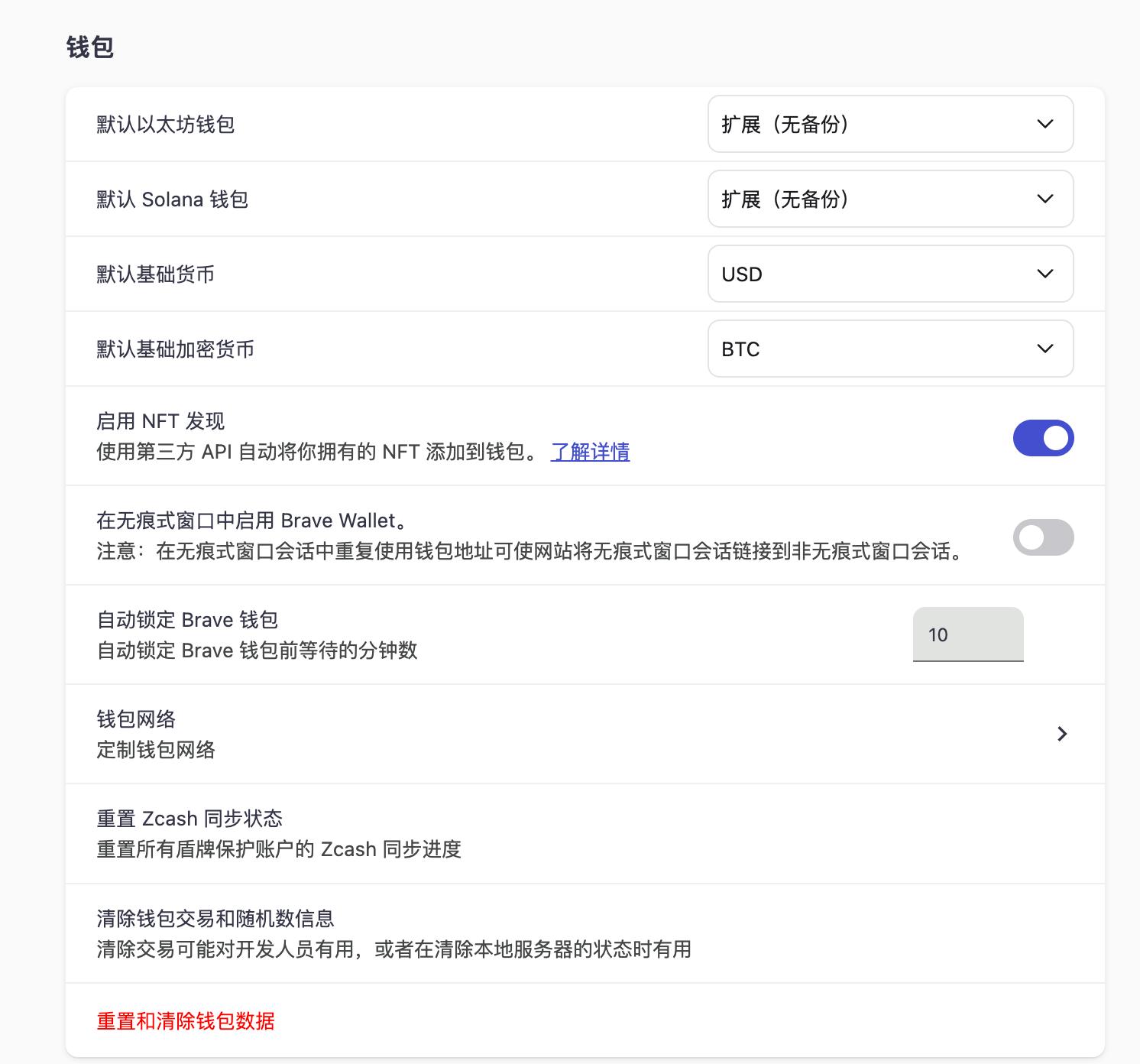The height and width of the screenshot is (1064, 1140).
Task: Disable the 启用 NFT 发现 toggle
Action: tap(1043, 438)
